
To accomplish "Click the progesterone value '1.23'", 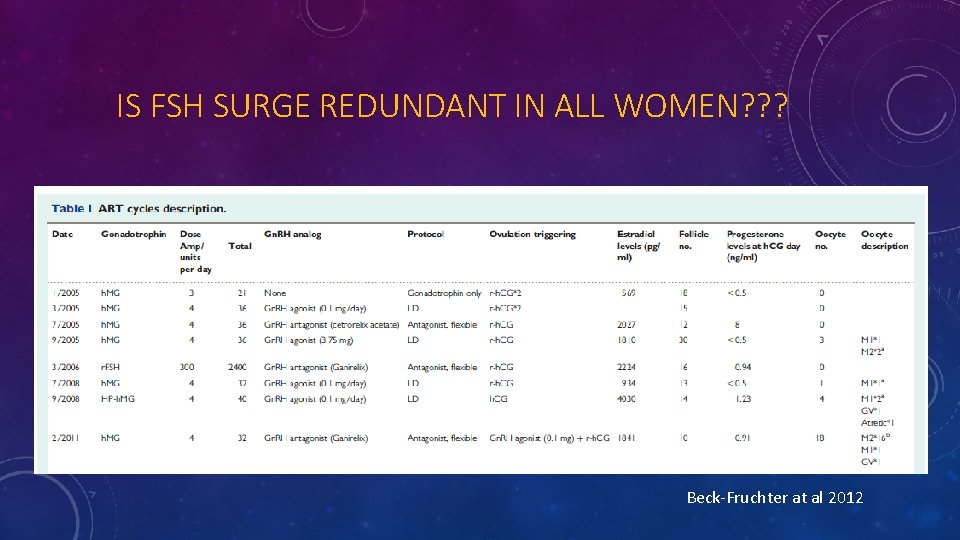I will [743, 399].
